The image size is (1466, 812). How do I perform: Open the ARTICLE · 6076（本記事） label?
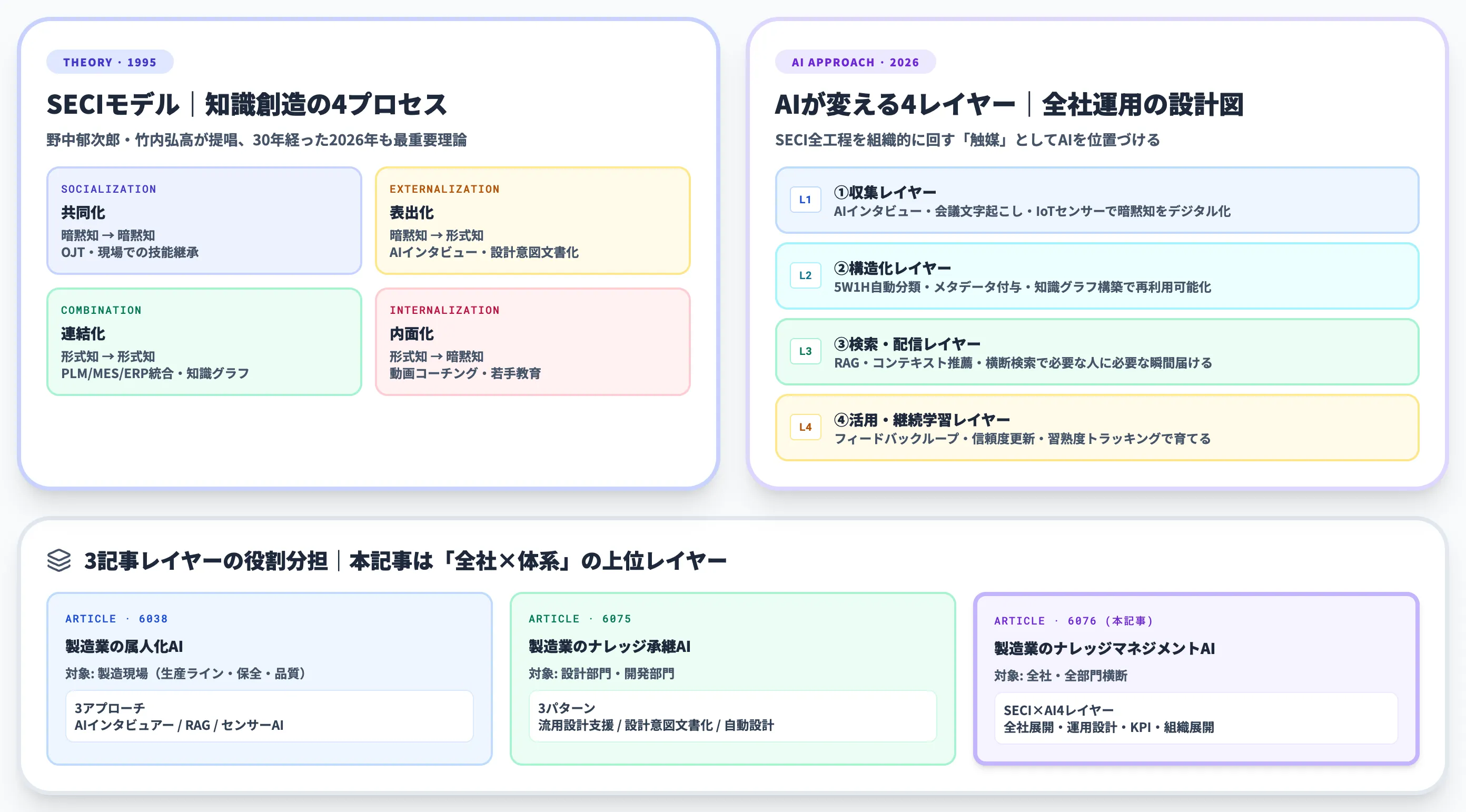(x=1073, y=621)
